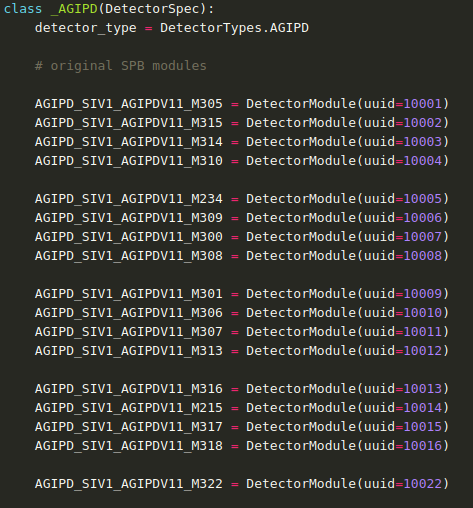473x508 pixels.
Task: Click the AGIPD_SIV1_AGIPDV11_M314 identifier
Action: (129, 142)
